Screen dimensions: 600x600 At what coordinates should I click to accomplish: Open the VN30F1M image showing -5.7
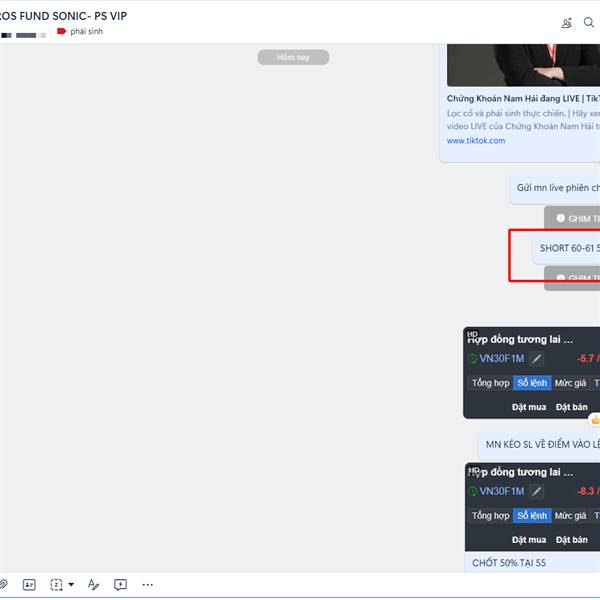pyautogui.click(x=532, y=373)
